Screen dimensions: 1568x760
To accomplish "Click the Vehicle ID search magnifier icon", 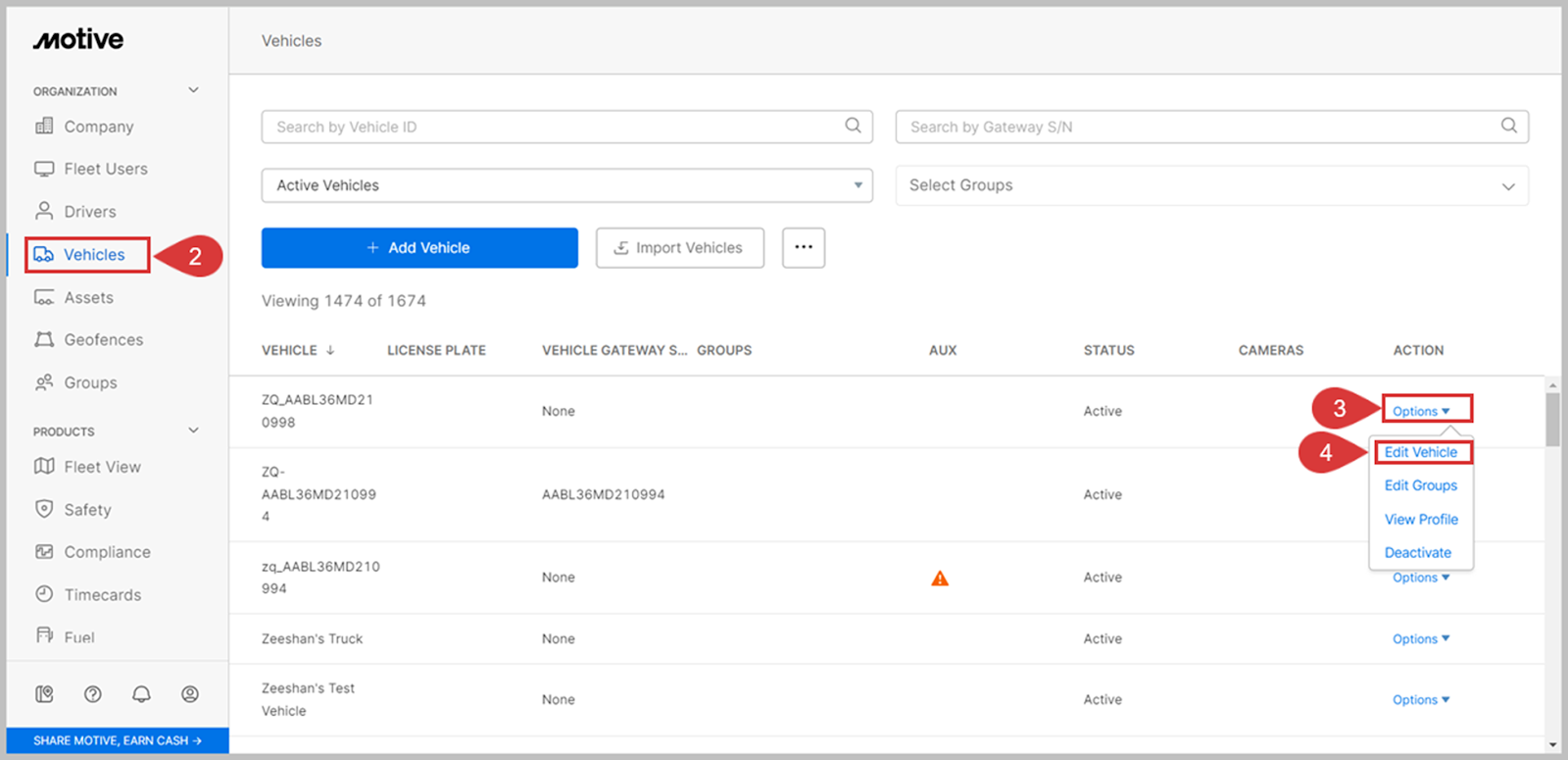I will click(854, 126).
